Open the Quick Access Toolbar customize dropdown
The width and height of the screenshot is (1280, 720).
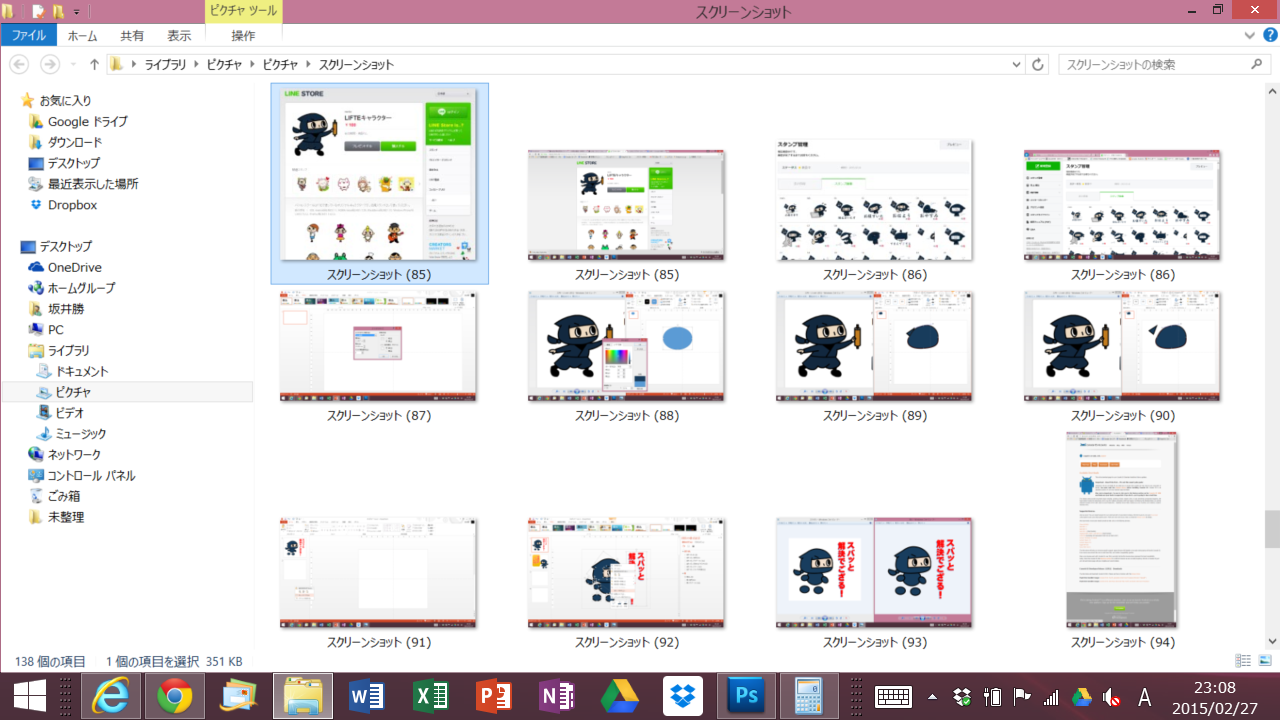pyautogui.click(x=77, y=12)
